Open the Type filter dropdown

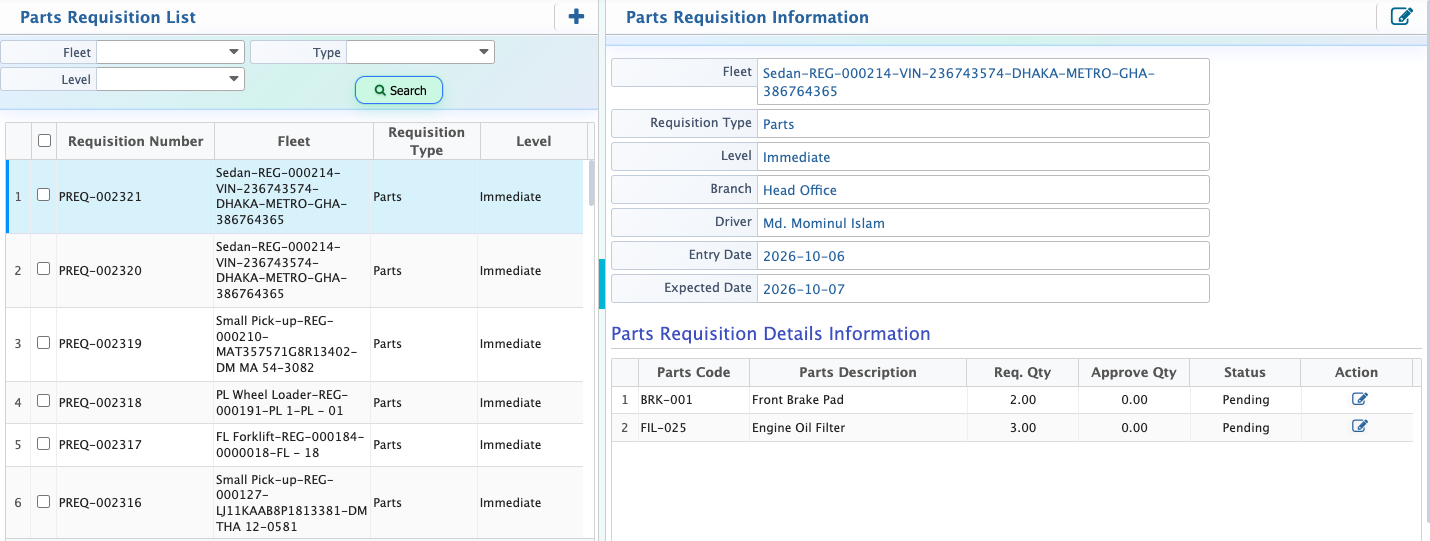420,52
